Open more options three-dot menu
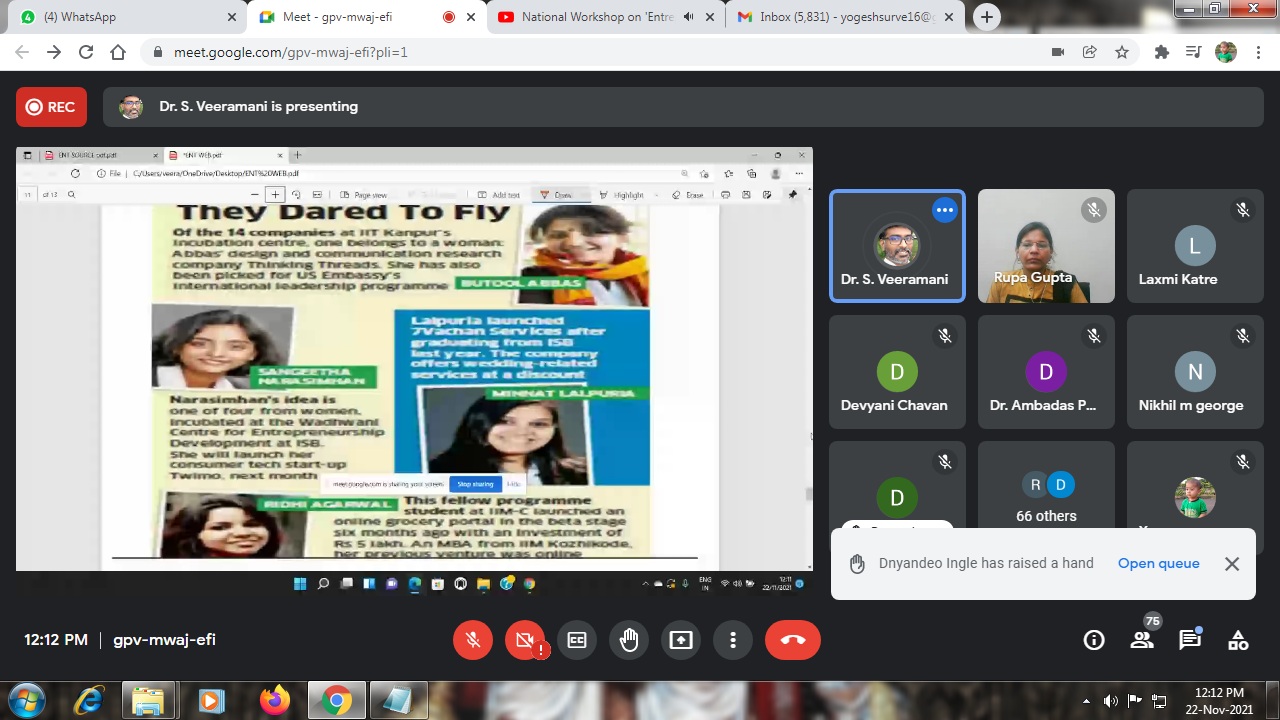Screen dimensions: 1280x720 733,640
